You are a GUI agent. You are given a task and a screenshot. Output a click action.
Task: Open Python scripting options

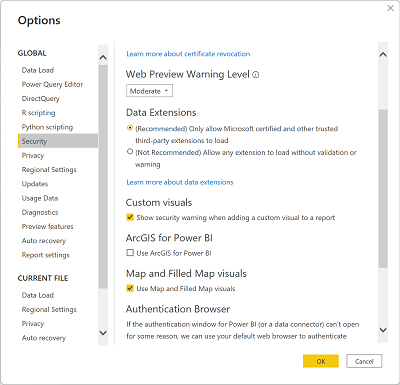point(47,127)
